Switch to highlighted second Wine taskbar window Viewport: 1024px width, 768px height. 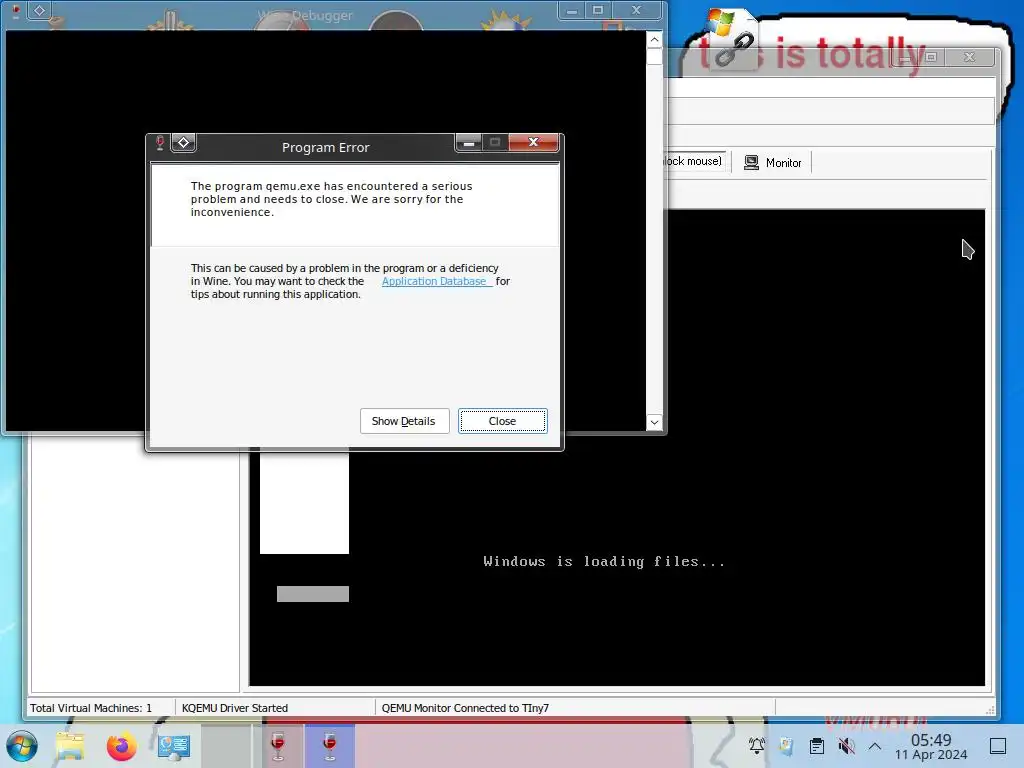point(330,746)
